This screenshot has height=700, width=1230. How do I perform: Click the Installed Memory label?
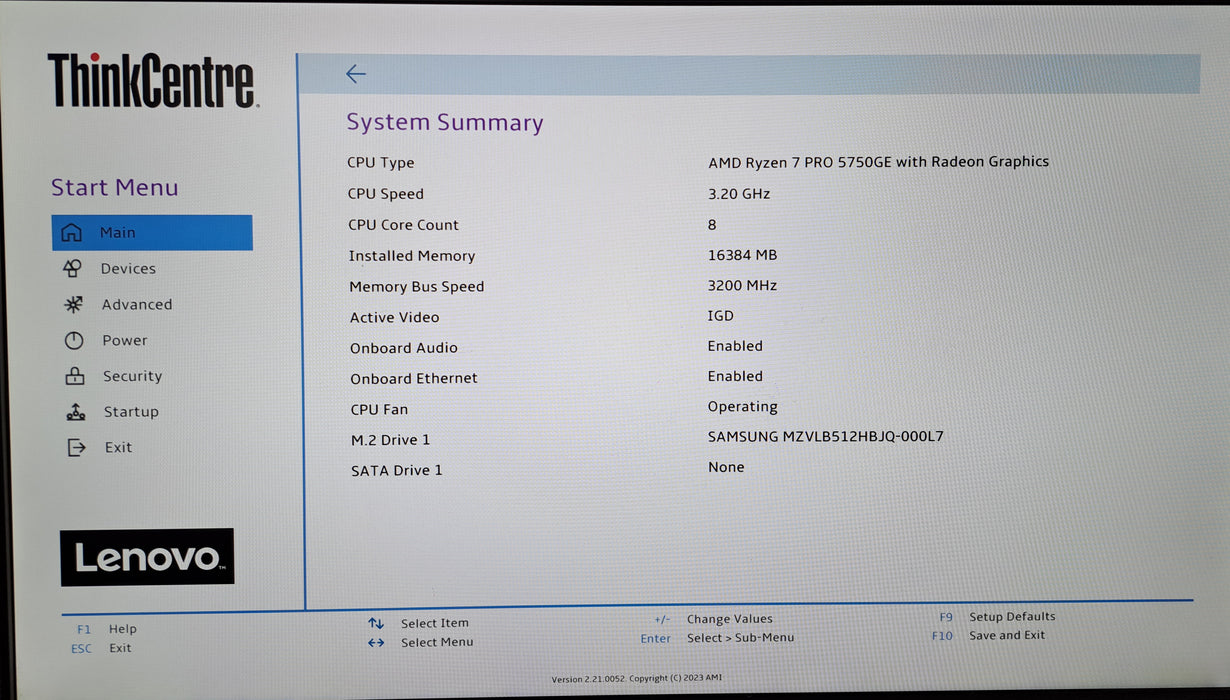[412, 256]
